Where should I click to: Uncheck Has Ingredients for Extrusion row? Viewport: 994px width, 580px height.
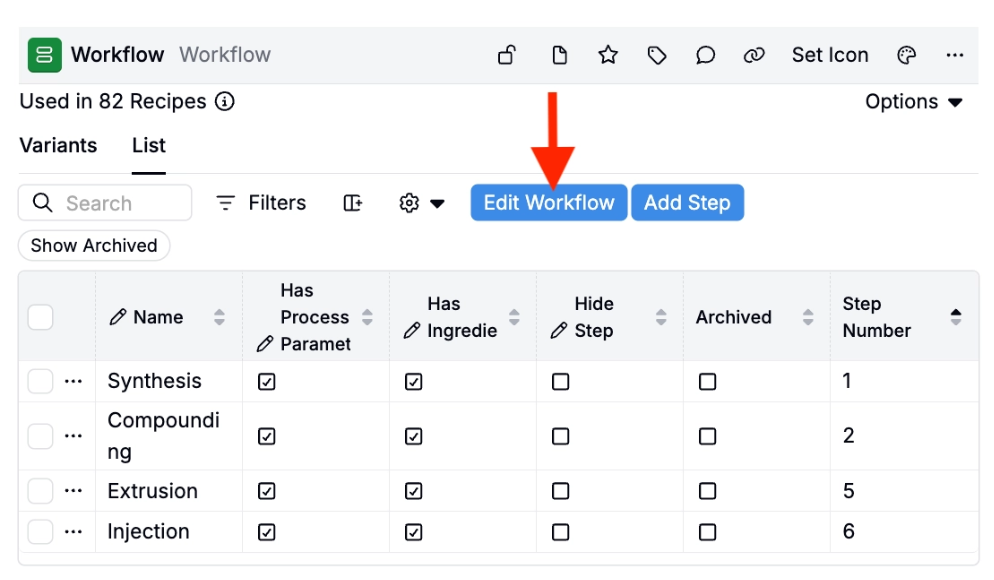coord(413,491)
